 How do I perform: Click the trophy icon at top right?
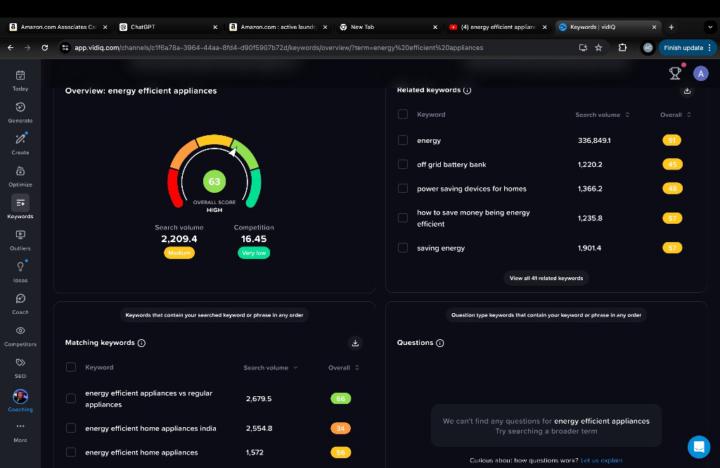click(x=675, y=73)
